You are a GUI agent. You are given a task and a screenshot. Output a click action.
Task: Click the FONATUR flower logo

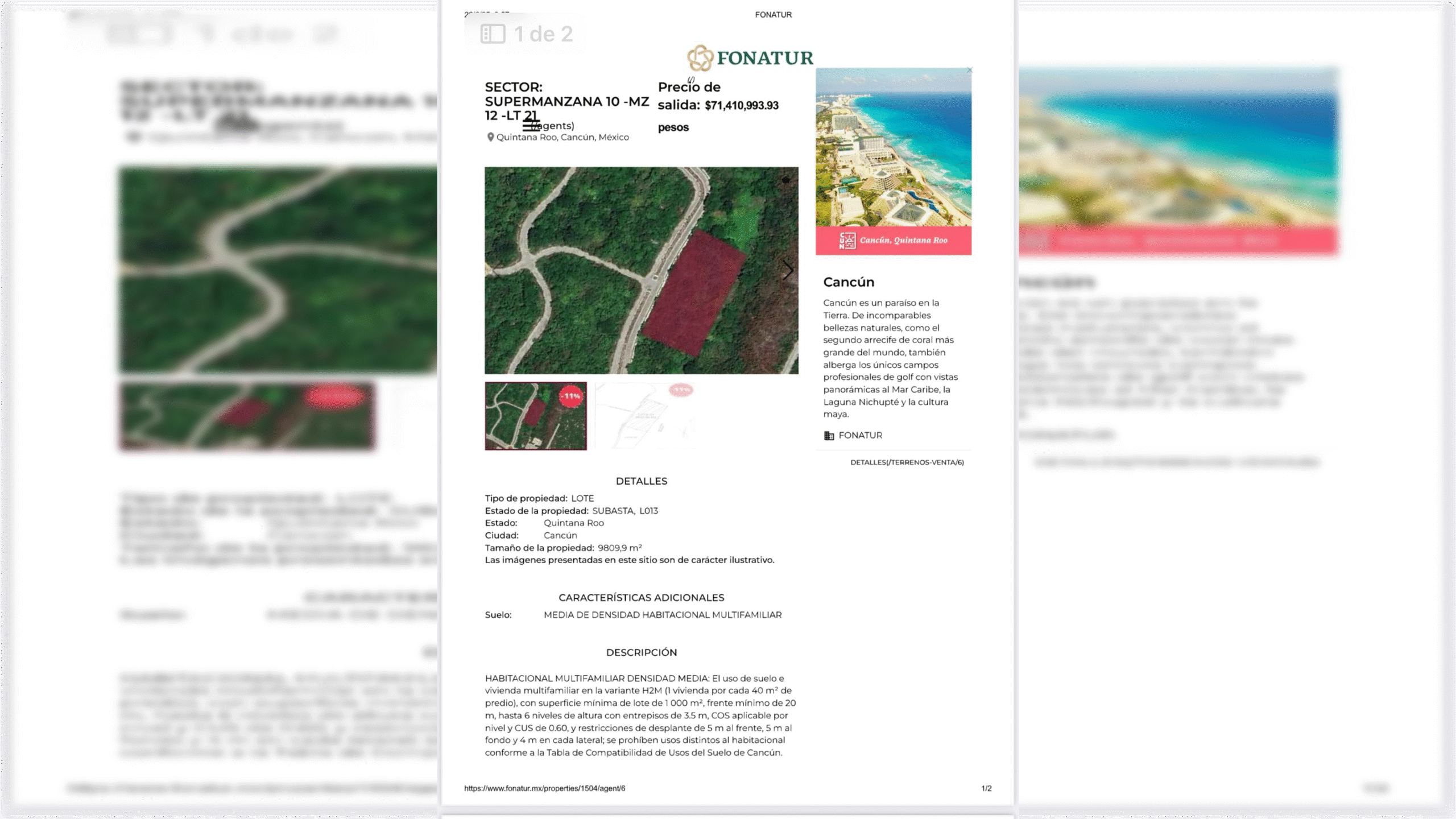(700, 58)
